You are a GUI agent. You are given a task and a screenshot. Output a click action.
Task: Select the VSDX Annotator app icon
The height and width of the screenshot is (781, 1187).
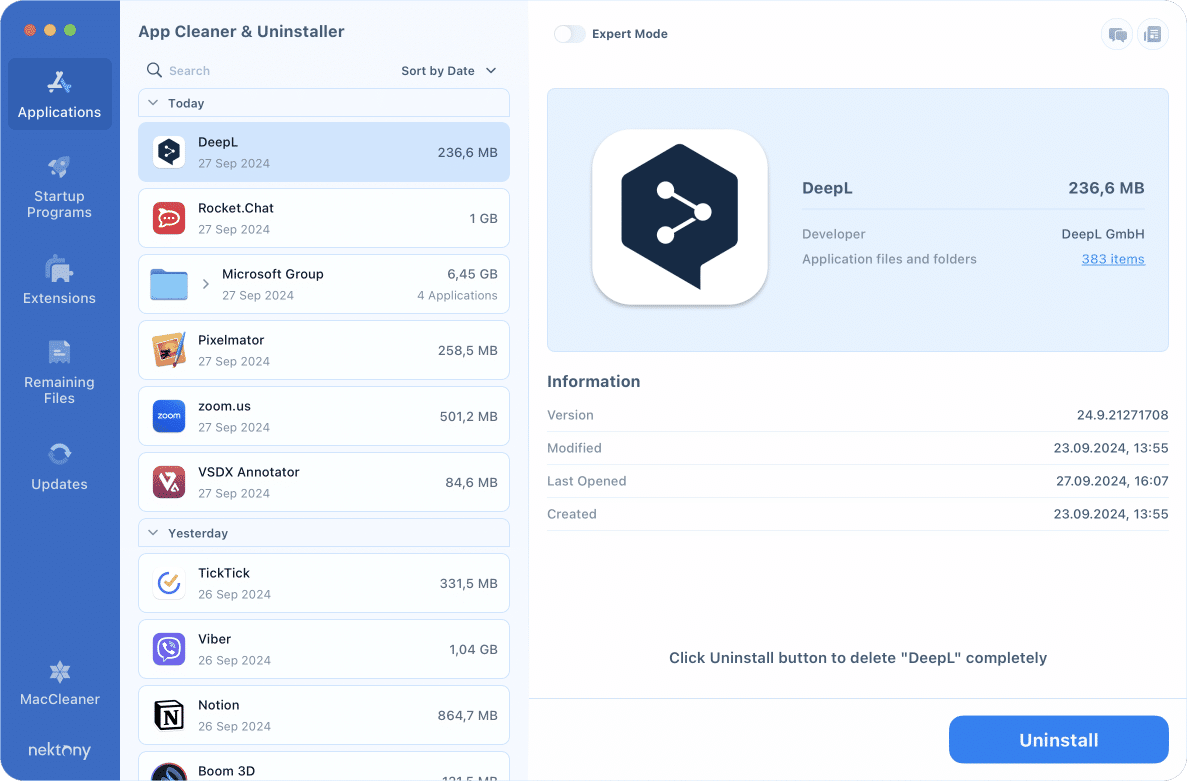[x=169, y=482]
